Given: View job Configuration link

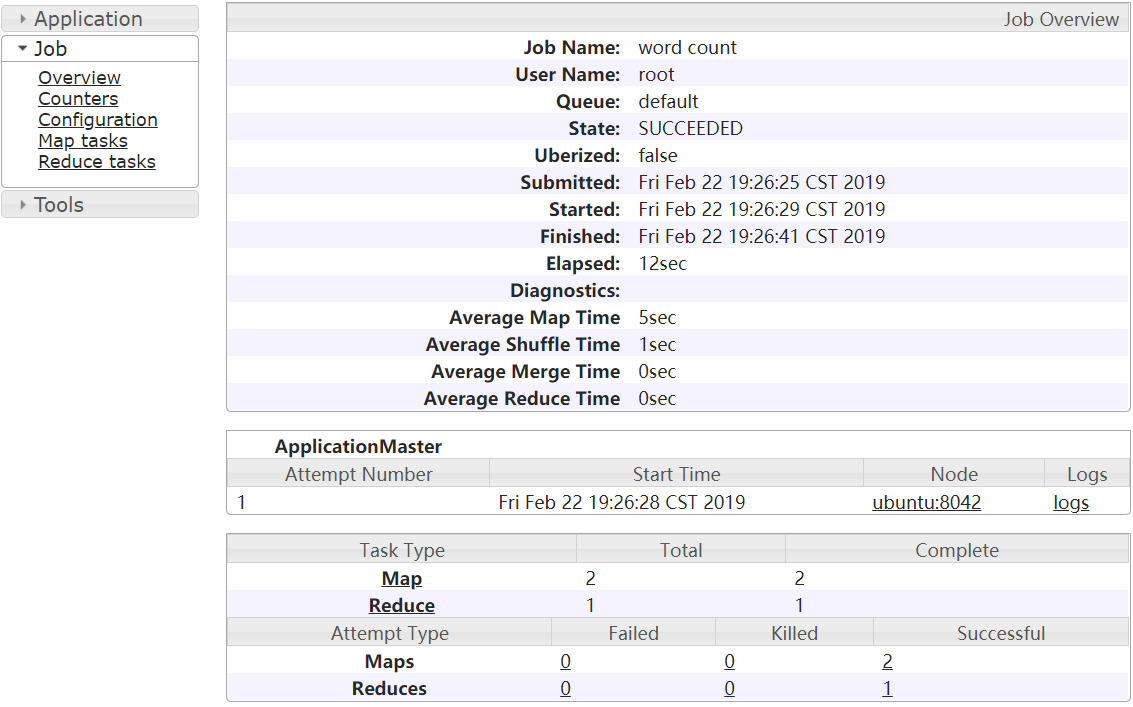Looking at the screenshot, I should [98, 120].
